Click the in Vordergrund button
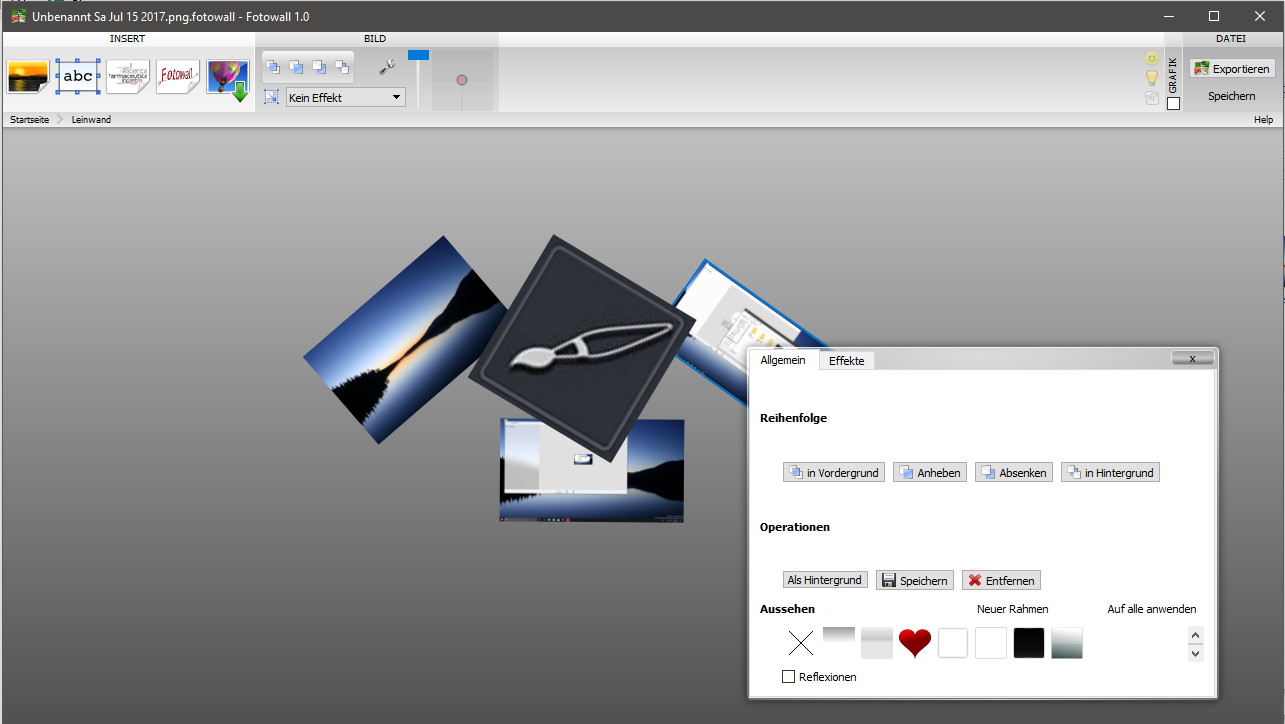The height and width of the screenshot is (724, 1285). (834, 473)
